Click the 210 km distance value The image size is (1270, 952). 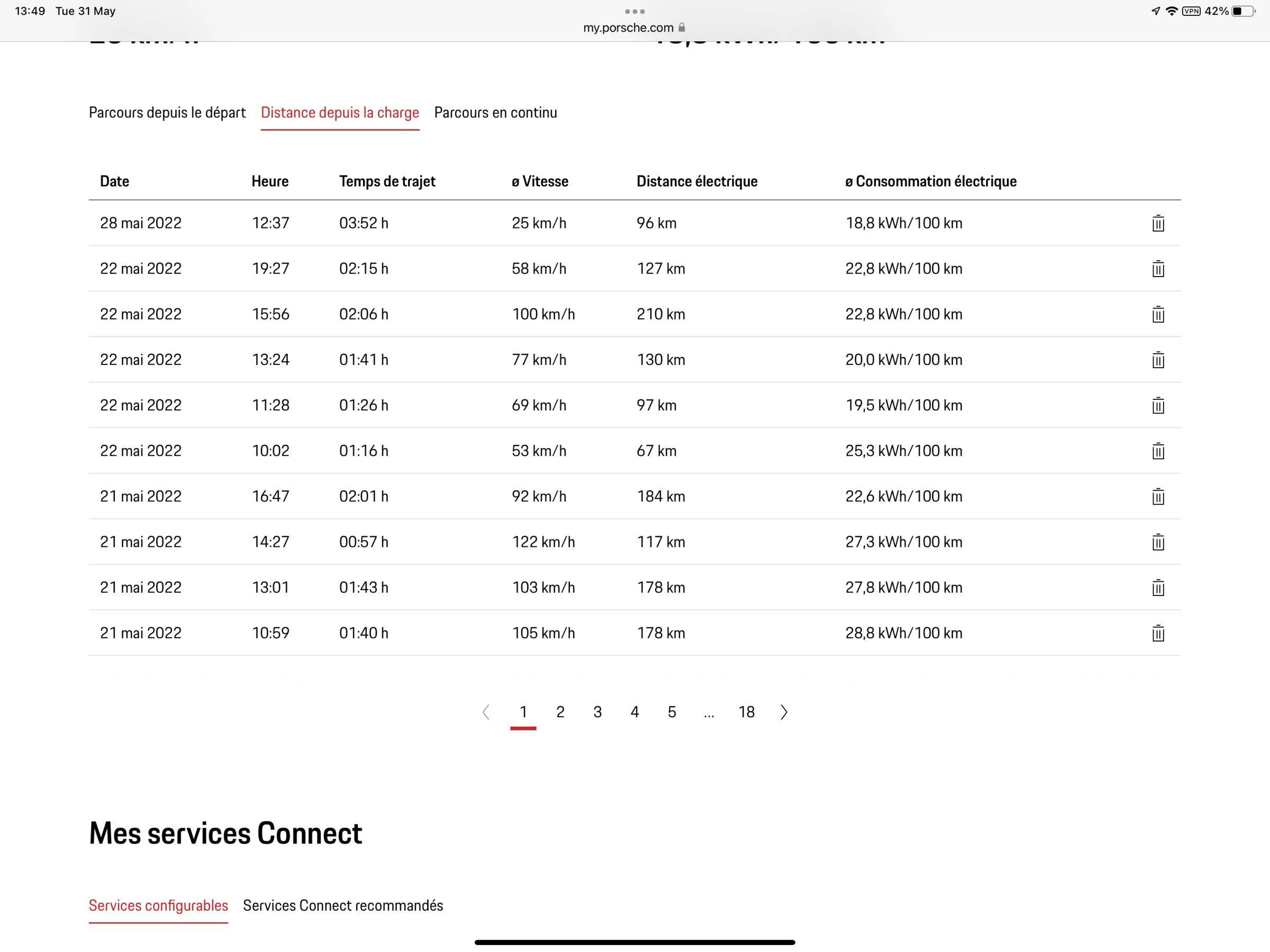[661, 314]
